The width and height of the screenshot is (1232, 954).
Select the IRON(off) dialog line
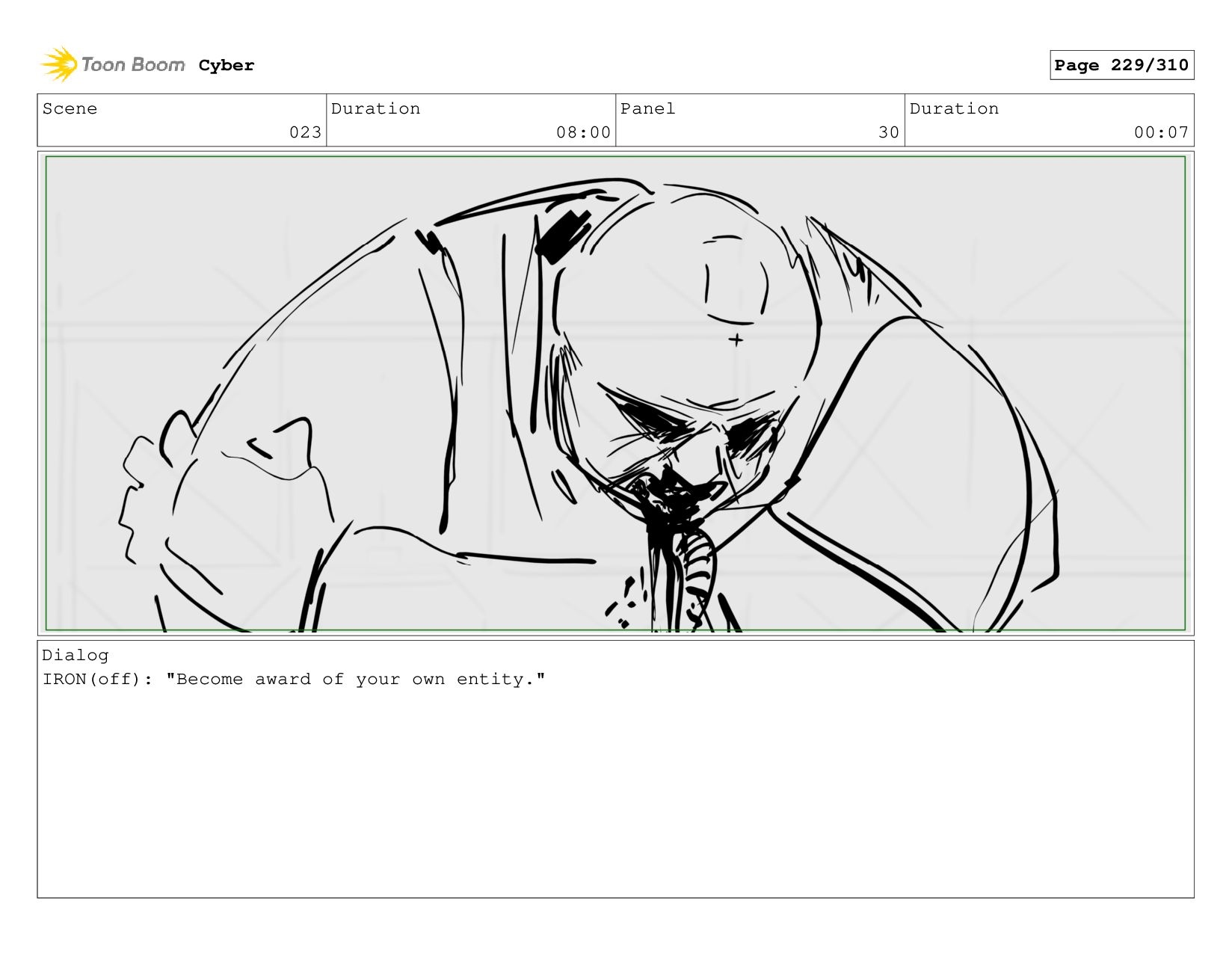(294, 679)
